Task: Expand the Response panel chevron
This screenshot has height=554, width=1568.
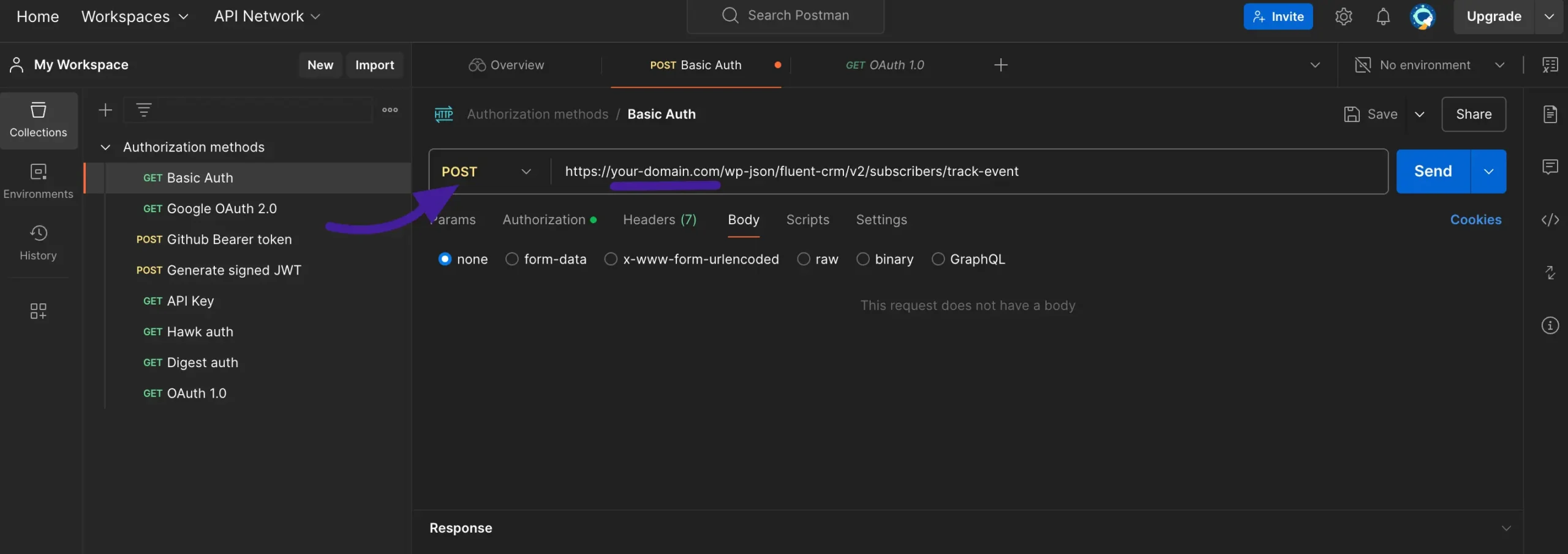Action: 1506,528
